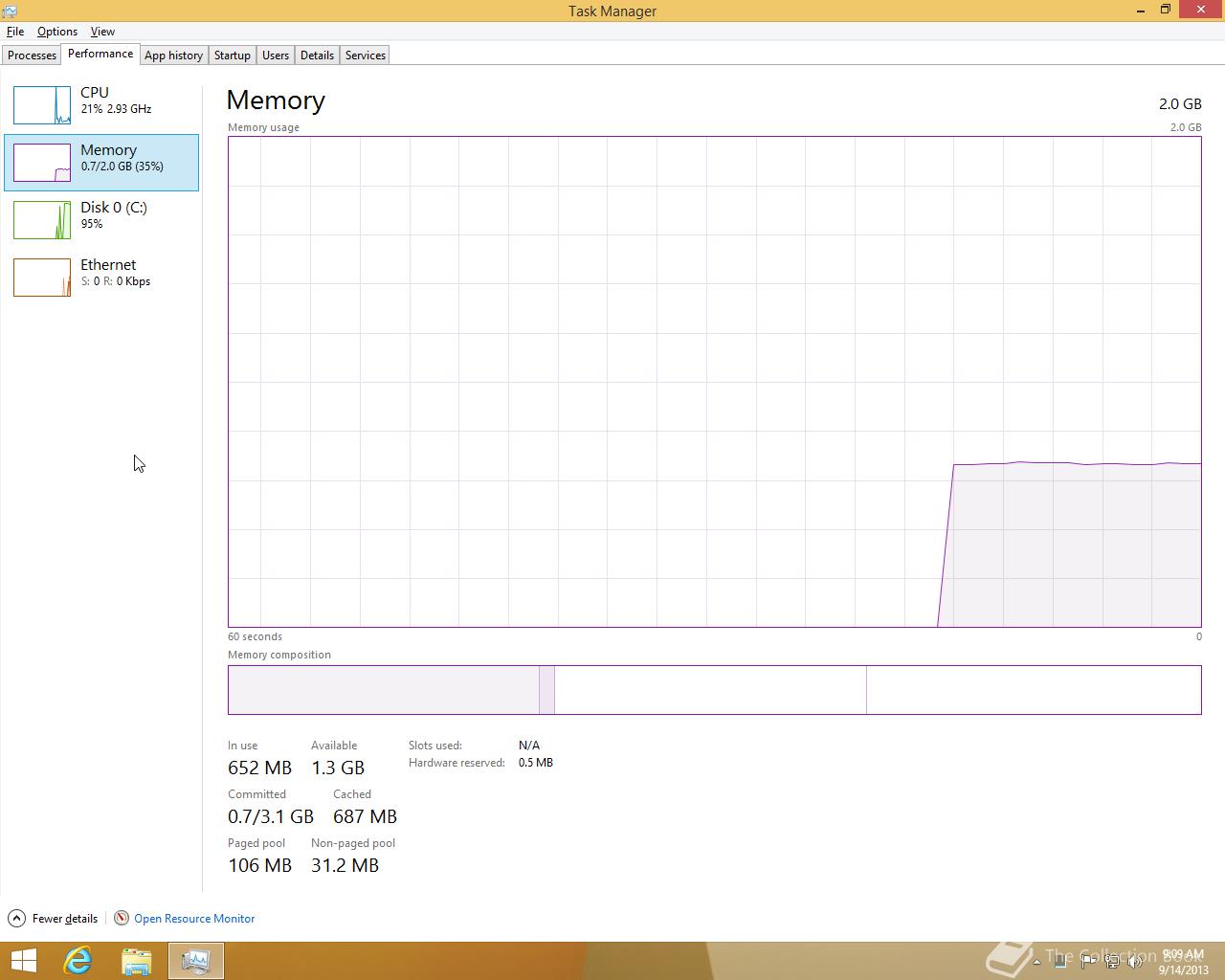Click the Ethernet S: 0 R: 0 Kbps label

tap(116, 272)
